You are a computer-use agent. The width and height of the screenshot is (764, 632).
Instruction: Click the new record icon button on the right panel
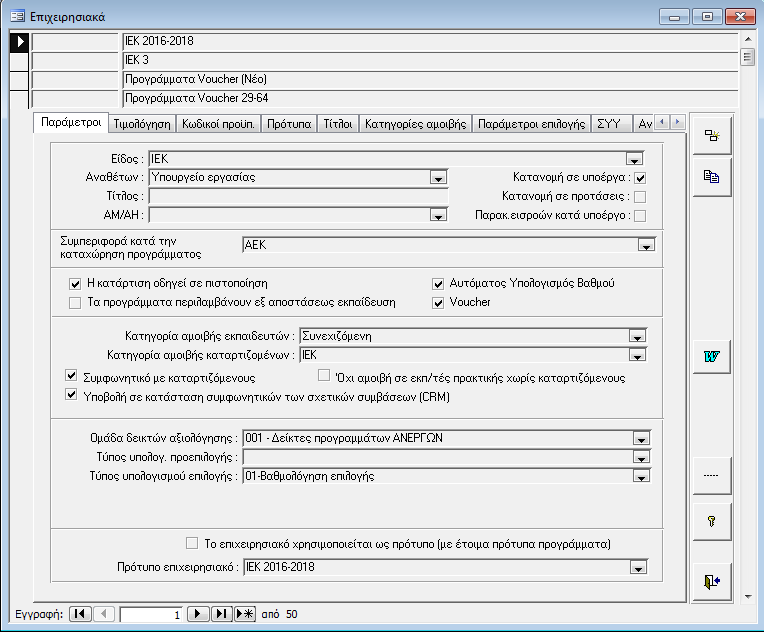(711, 136)
